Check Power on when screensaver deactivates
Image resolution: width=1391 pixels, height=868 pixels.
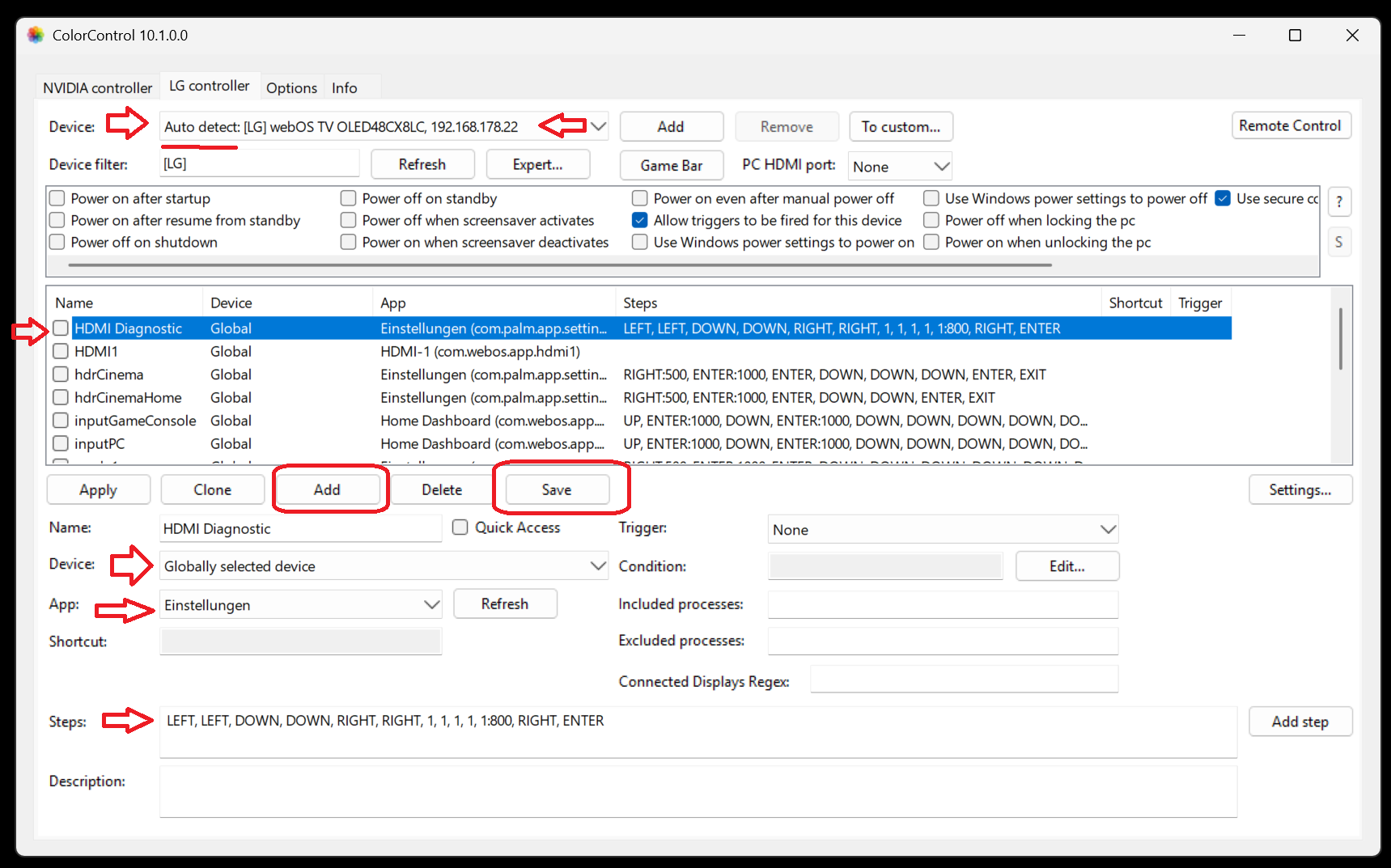coord(349,242)
